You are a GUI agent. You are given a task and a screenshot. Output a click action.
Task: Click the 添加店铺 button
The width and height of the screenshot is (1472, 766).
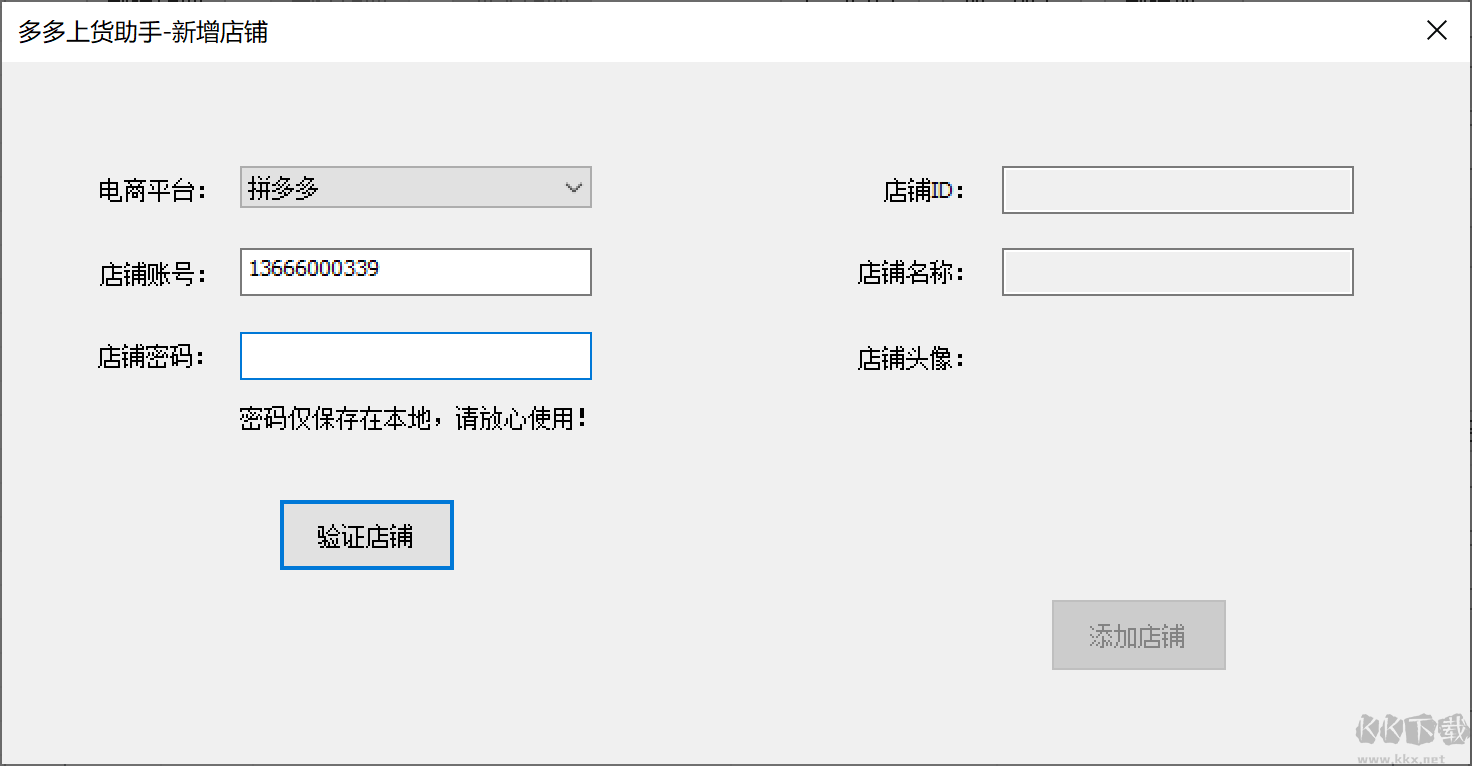click(x=1138, y=635)
